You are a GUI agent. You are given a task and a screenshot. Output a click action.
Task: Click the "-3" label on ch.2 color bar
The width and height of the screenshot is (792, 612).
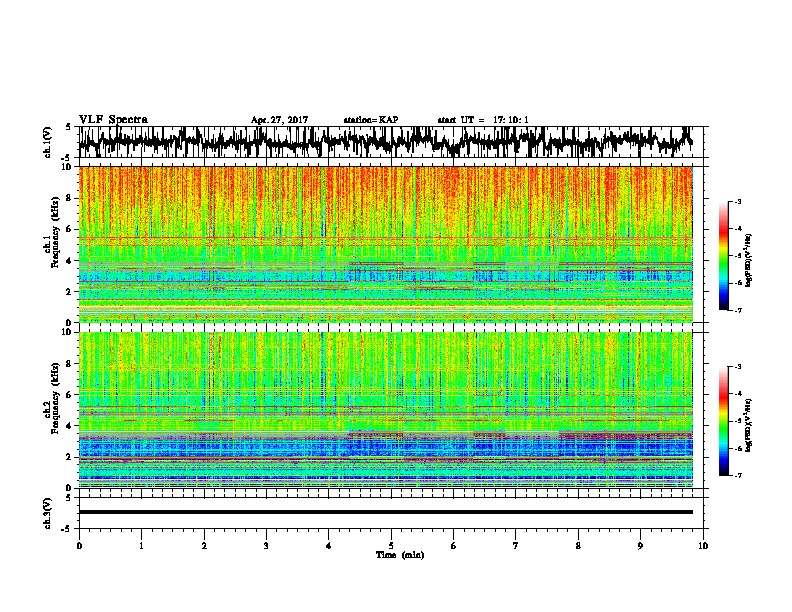coord(737,367)
